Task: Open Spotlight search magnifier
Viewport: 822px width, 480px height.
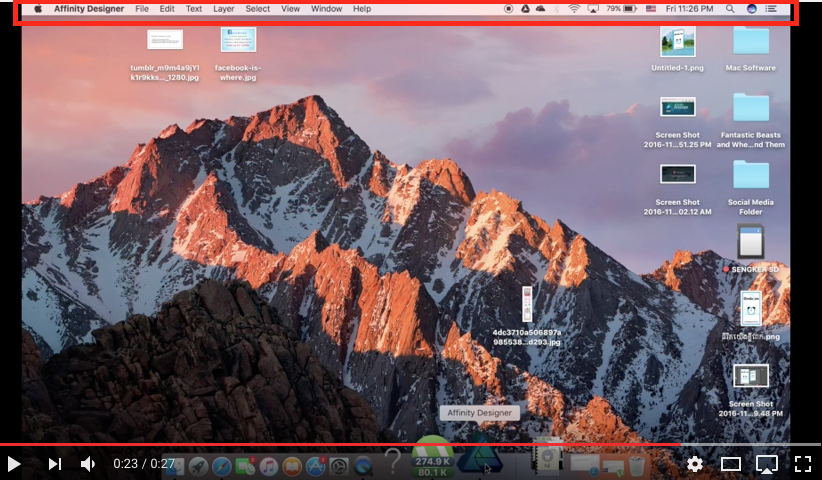Action: pyautogui.click(x=730, y=9)
